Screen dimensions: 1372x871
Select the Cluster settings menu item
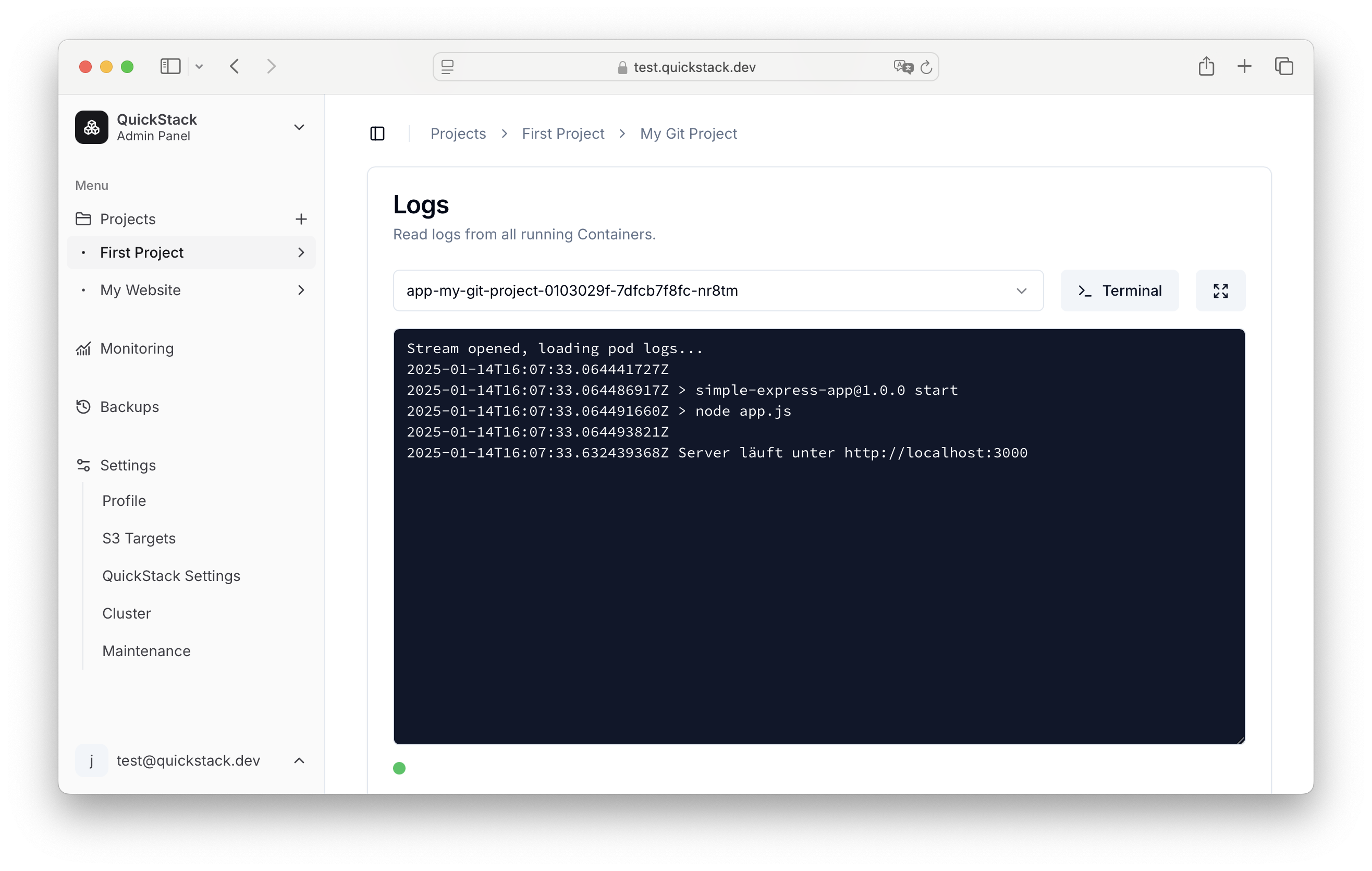point(125,613)
